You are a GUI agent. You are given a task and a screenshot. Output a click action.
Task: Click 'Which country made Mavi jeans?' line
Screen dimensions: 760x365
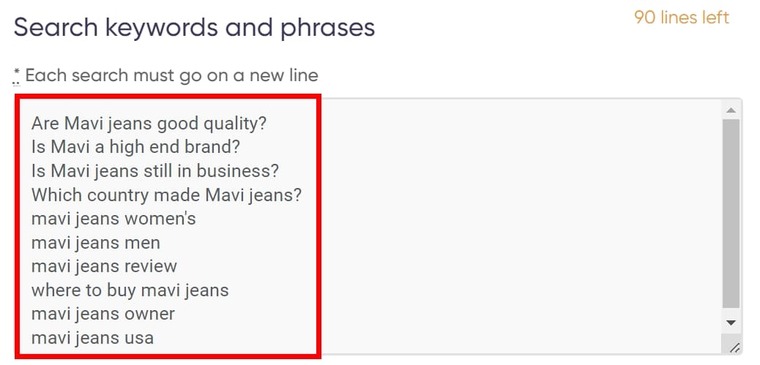166,195
